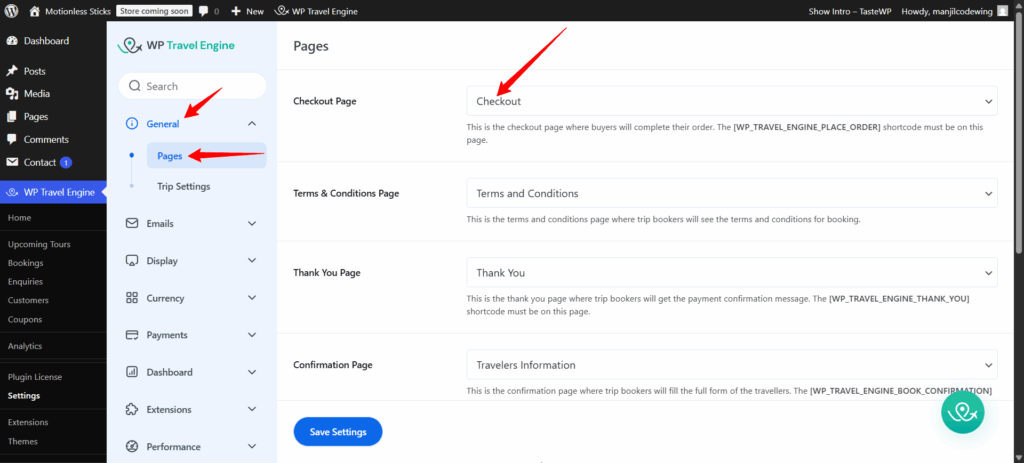Screen dimensions: 1024x463
Task: Open the Media menu in sidebar
Action: coord(37,94)
